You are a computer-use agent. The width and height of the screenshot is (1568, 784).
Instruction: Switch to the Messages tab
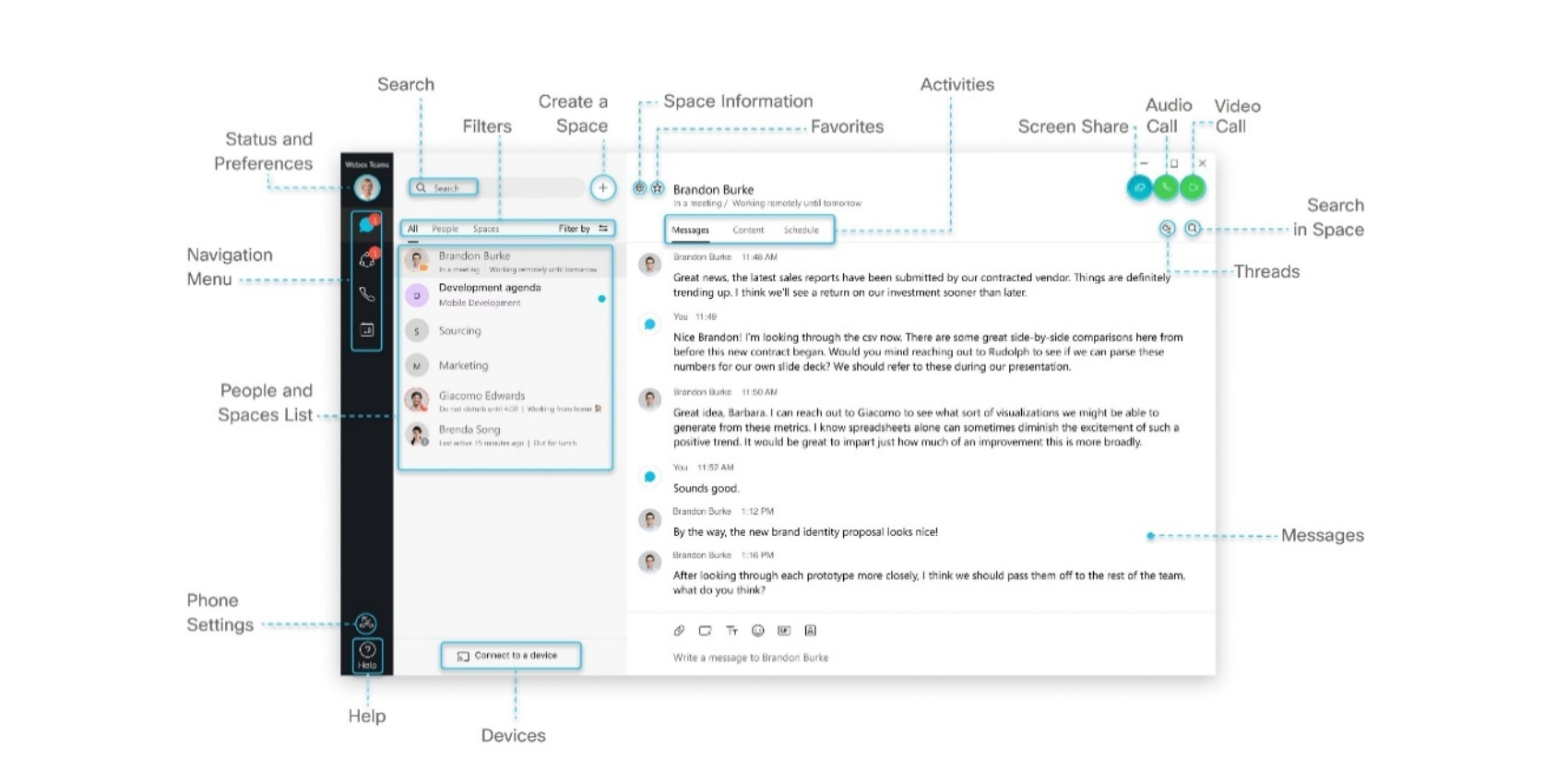pyautogui.click(x=690, y=230)
